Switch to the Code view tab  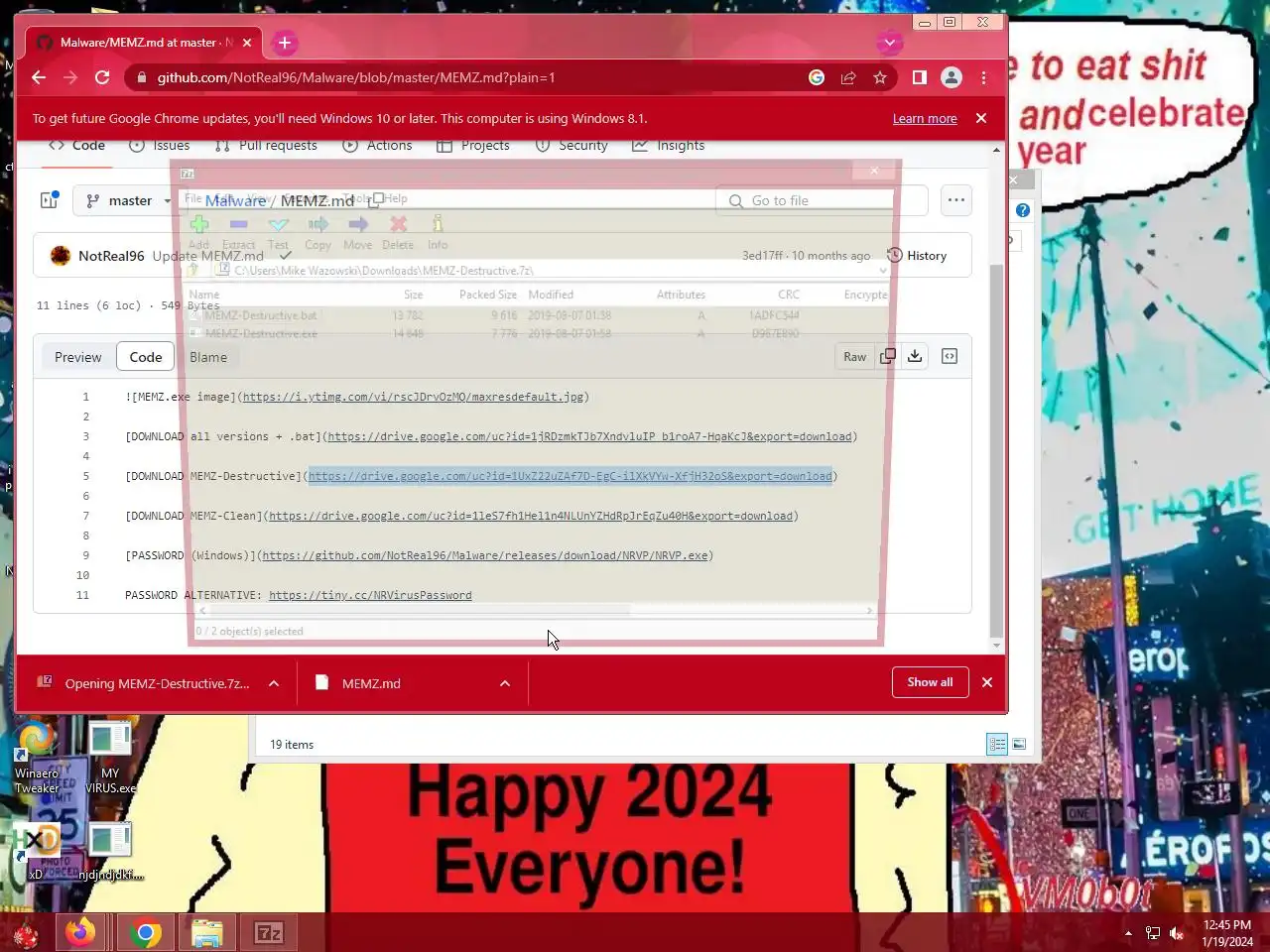[145, 357]
